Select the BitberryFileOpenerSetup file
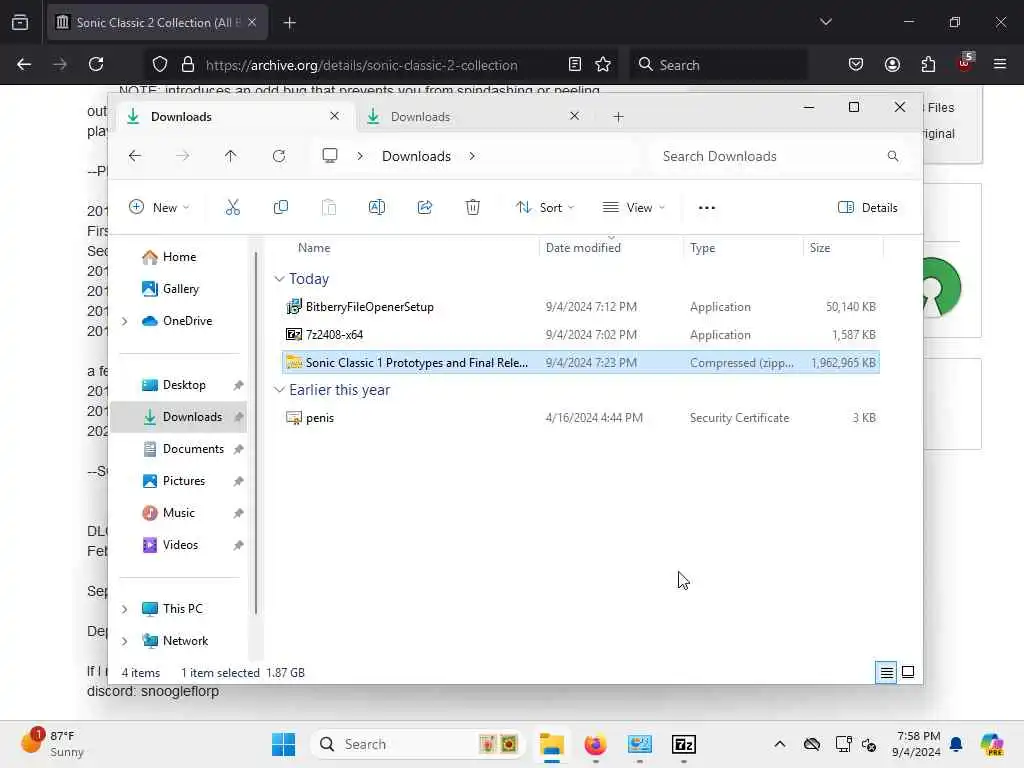 [x=581, y=307]
